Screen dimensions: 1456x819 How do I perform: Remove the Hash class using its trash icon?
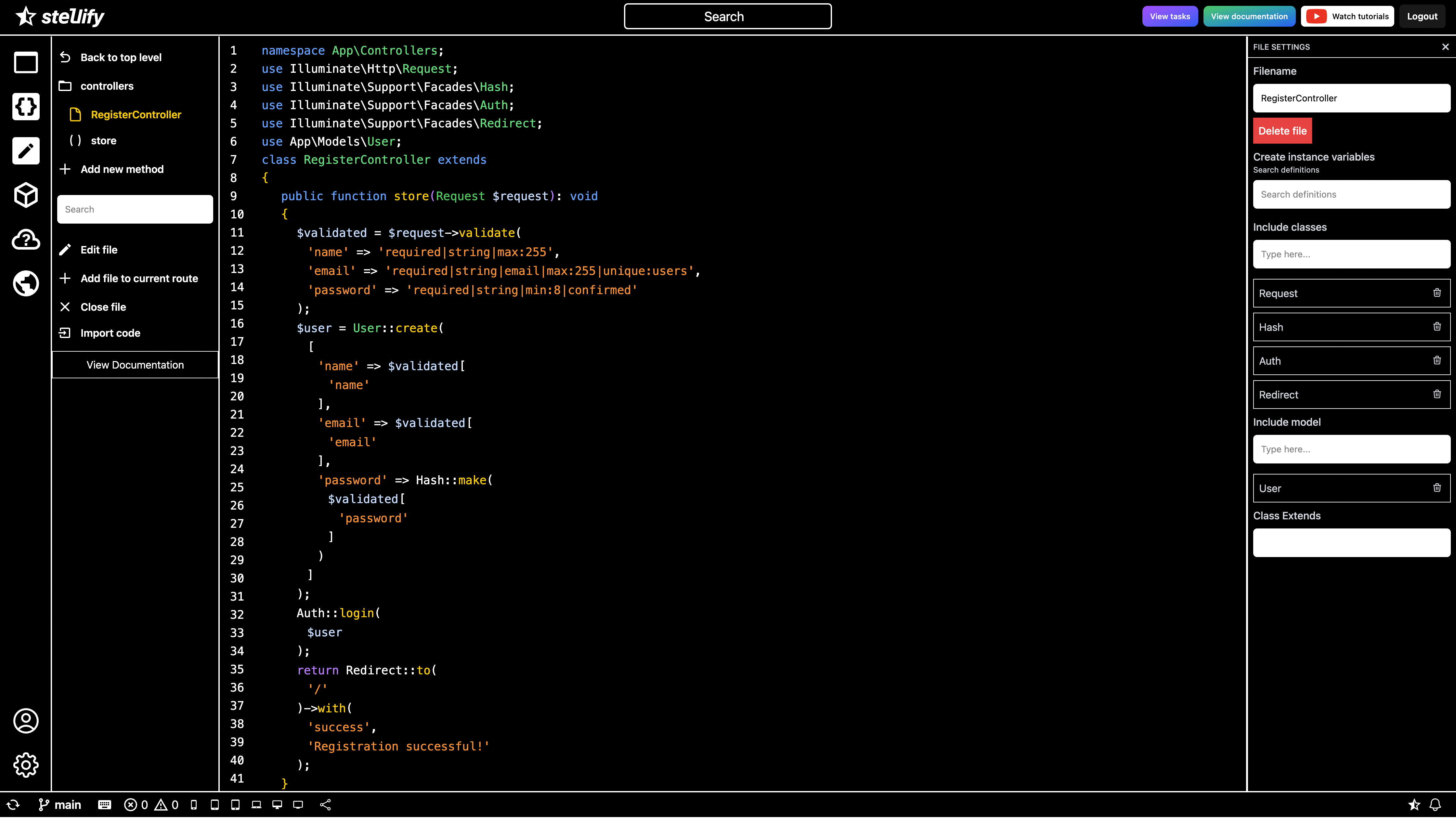click(x=1437, y=327)
